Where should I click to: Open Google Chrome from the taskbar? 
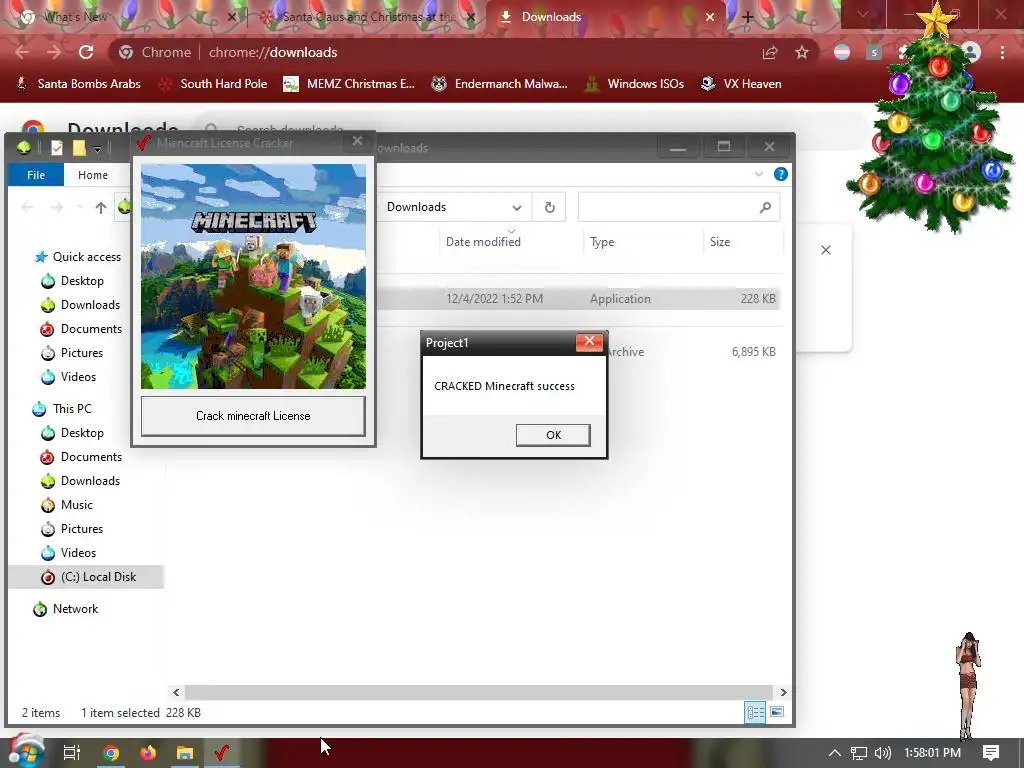point(111,753)
